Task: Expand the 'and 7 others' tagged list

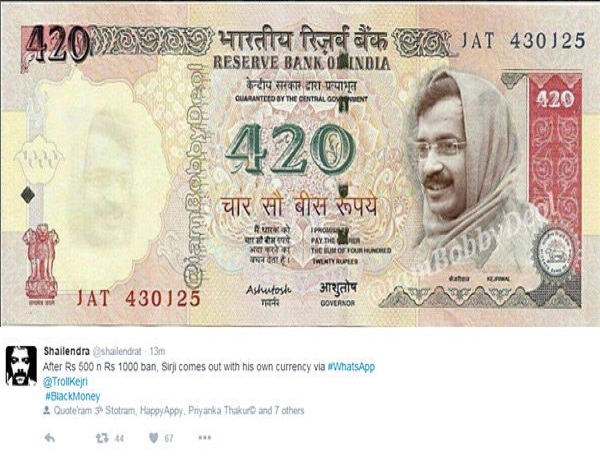Action: [x=281, y=411]
